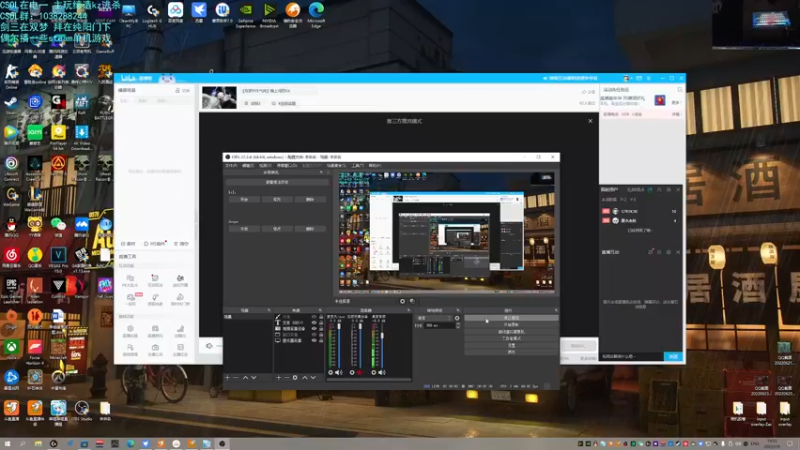Viewport: 800px width, 450px height.
Task: Click the add scene plus icon in OBS
Action: [x=227, y=377]
